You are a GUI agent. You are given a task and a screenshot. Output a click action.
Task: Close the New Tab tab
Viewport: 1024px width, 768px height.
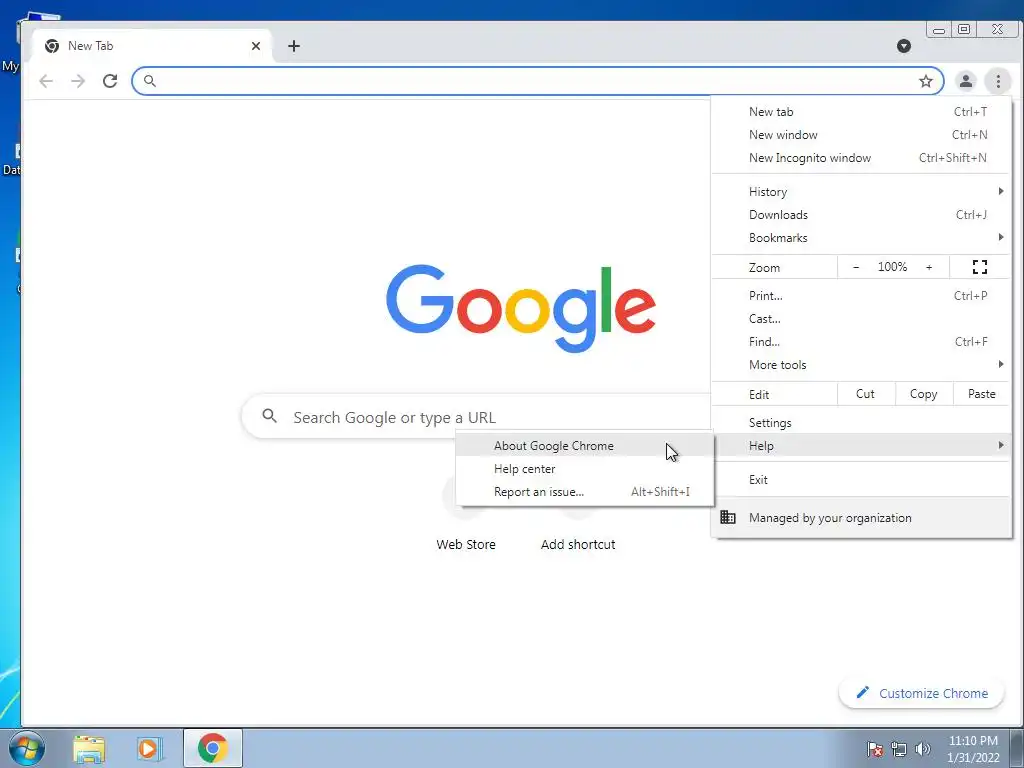tap(256, 46)
